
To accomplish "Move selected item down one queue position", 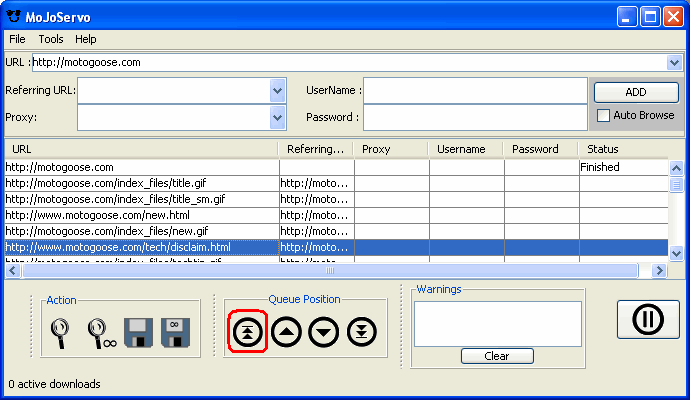I will click(x=324, y=332).
